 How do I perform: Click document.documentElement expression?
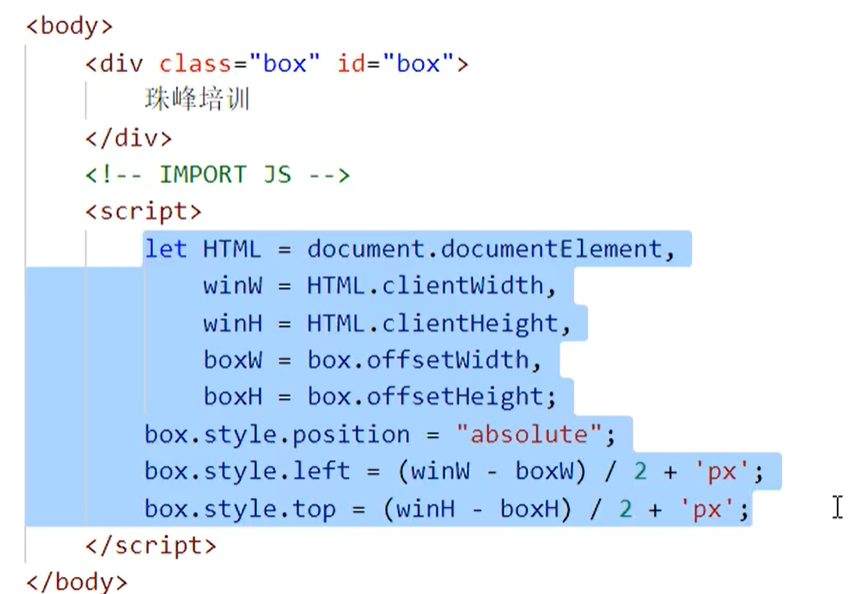484,249
